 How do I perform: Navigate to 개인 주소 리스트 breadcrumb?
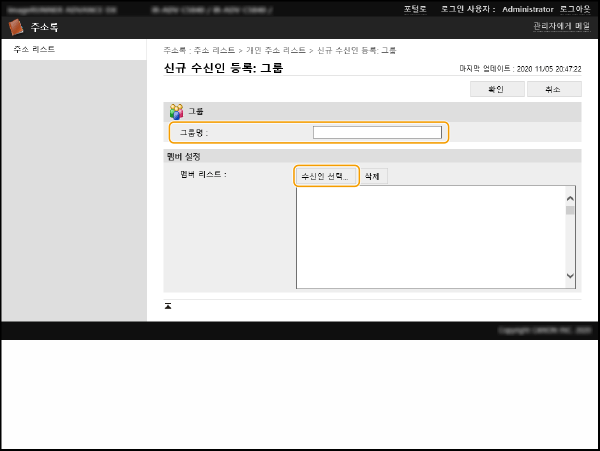(x=277, y=49)
